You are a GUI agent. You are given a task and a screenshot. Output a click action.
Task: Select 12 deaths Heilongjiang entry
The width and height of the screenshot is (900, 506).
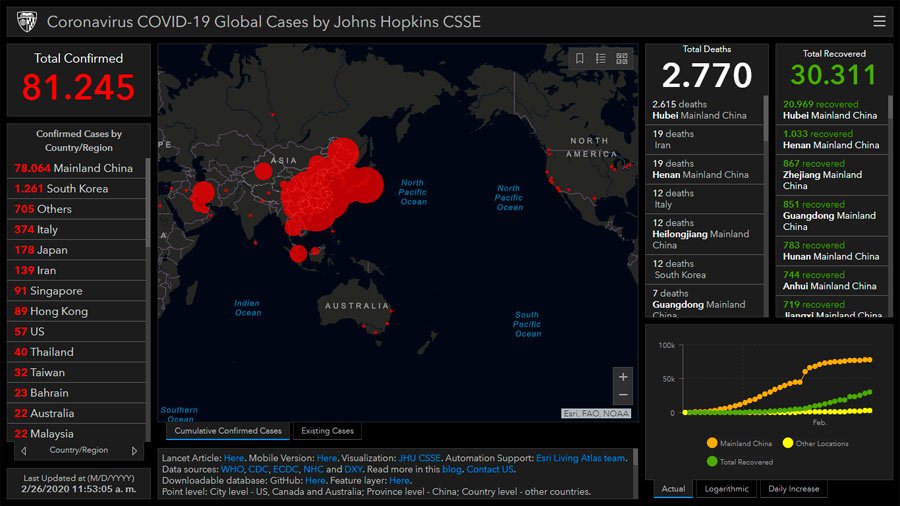coord(705,234)
